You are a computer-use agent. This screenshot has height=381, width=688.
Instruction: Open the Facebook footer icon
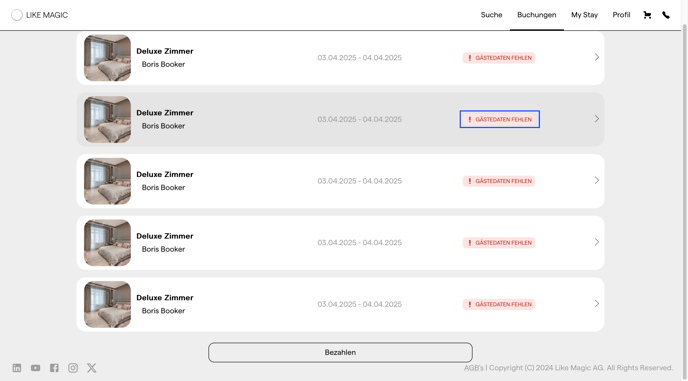pyautogui.click(x=54, y=368)
